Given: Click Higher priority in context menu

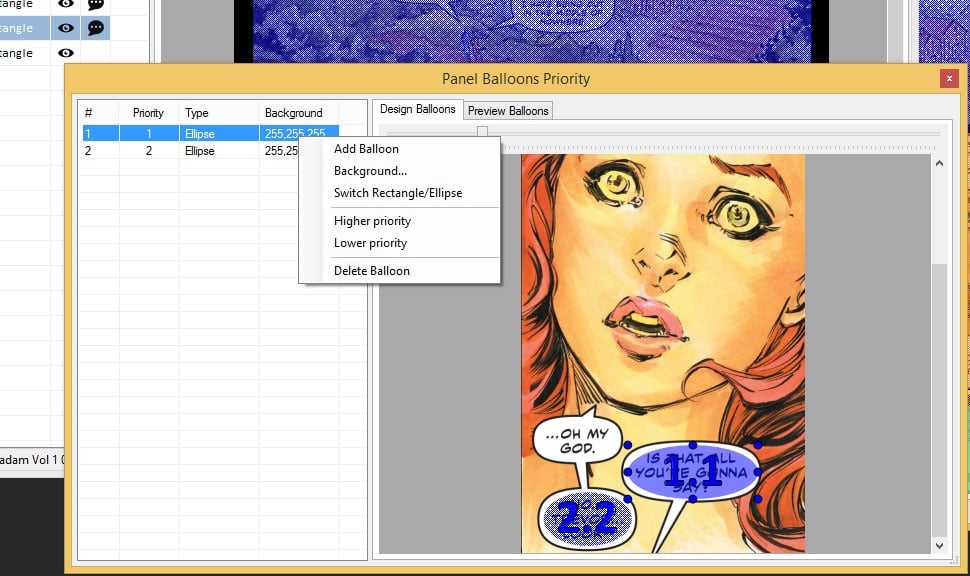Looking at the screenshot, I should [372, 221].
